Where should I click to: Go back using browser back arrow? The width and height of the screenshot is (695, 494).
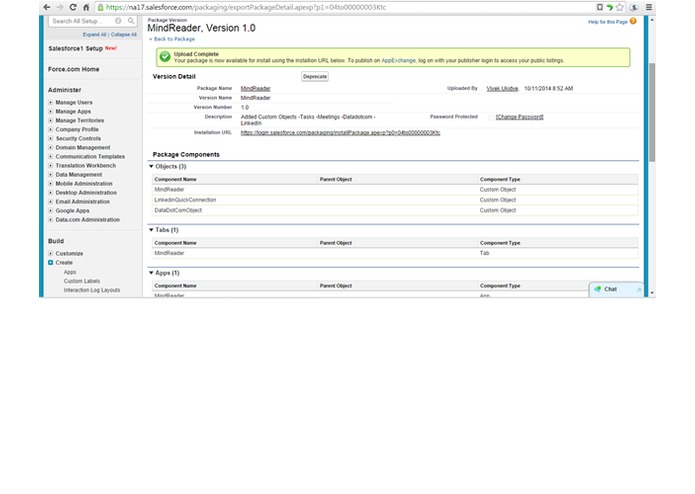pyautogui.click(x=47, y=7)
